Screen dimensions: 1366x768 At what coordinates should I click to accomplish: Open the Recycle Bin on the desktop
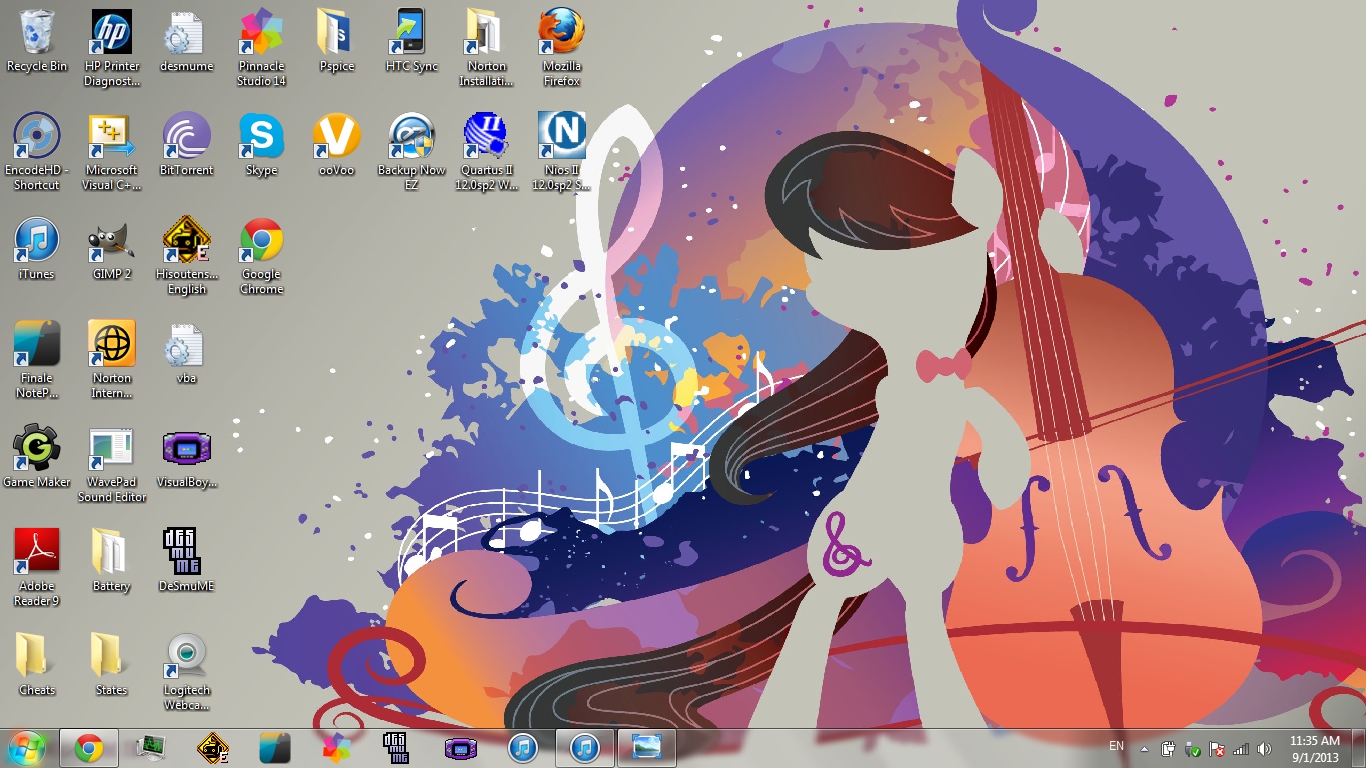click(x=37, y=40)
